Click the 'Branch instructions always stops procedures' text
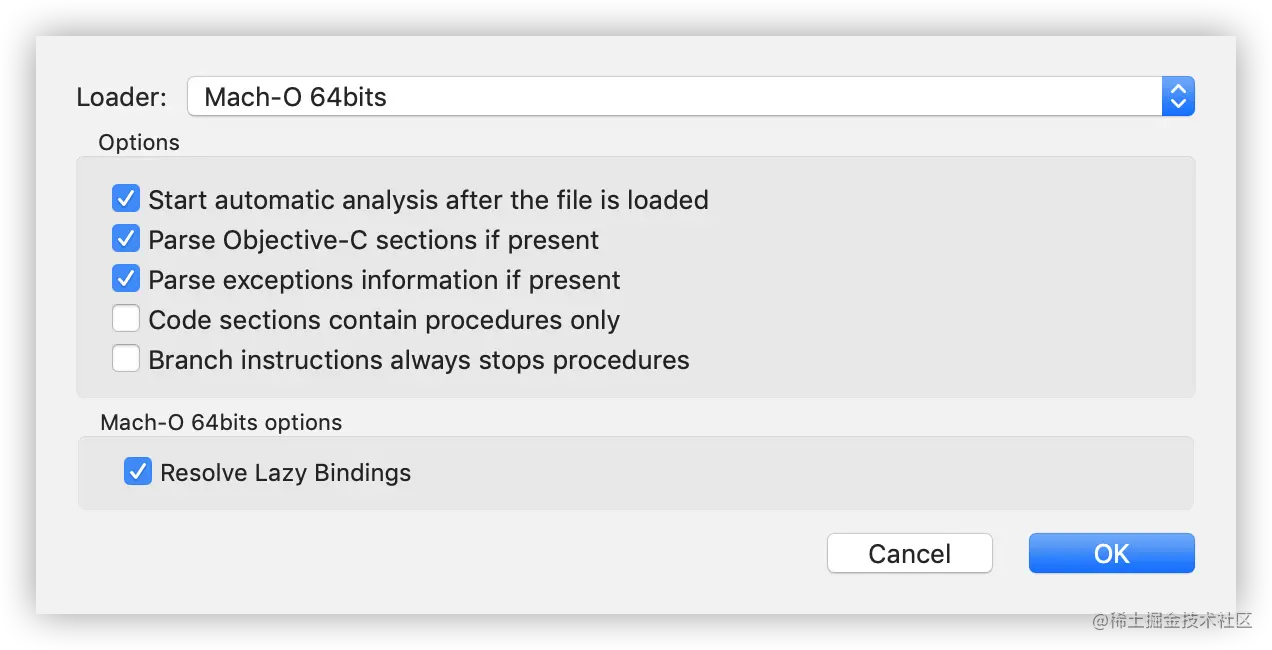This screenshot has width=1272, height=650. (x=418, y=360)
